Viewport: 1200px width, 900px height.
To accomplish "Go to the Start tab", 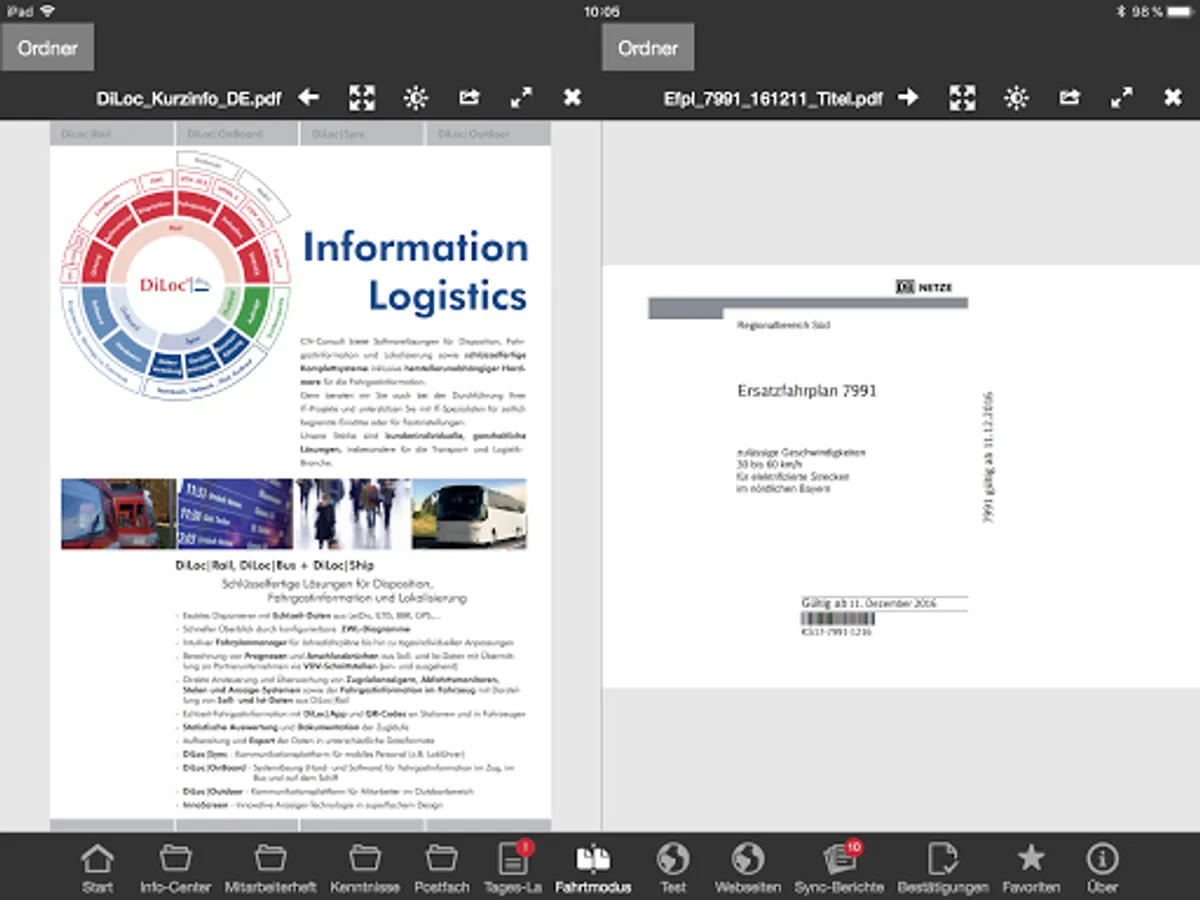I will (x=97, y=867).
